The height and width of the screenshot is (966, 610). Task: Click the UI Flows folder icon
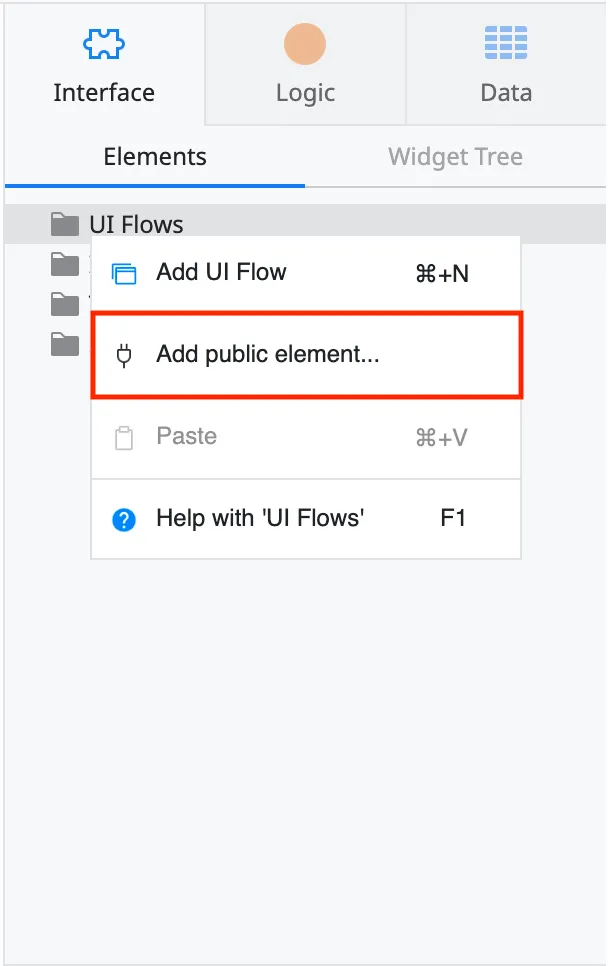(64, 223)
